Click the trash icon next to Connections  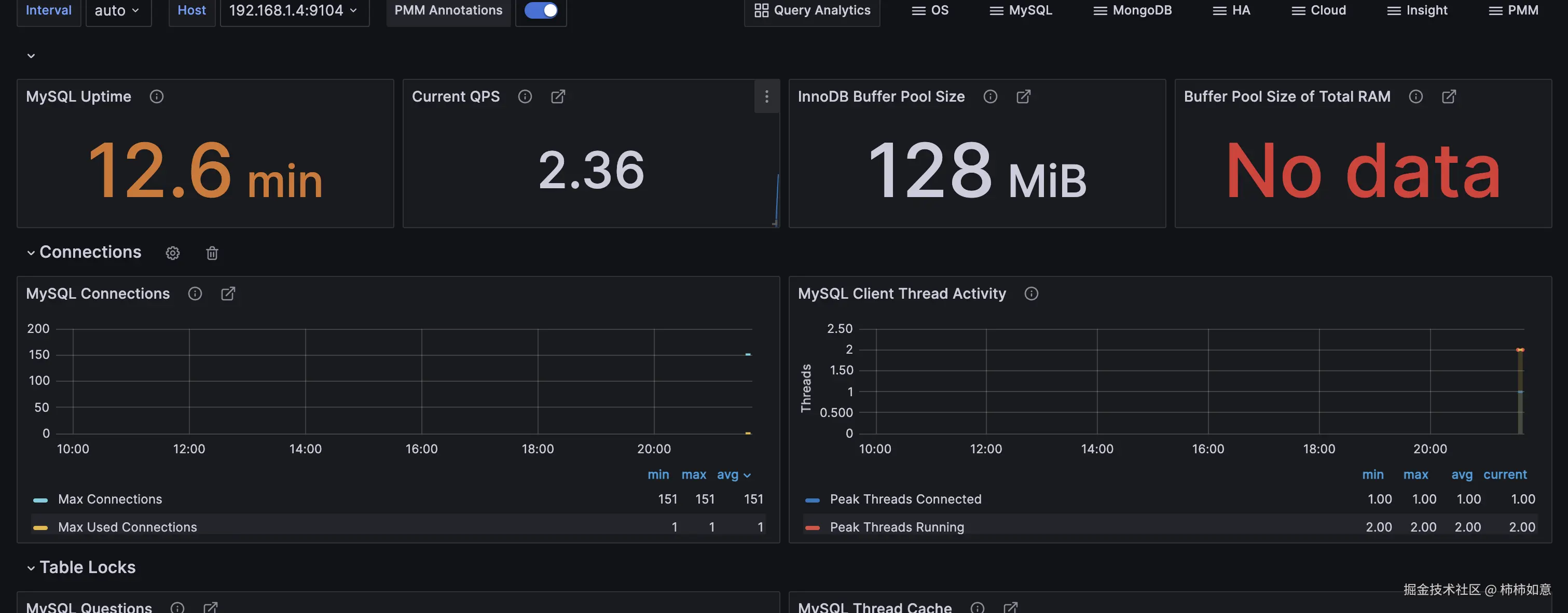pos(212,253)
